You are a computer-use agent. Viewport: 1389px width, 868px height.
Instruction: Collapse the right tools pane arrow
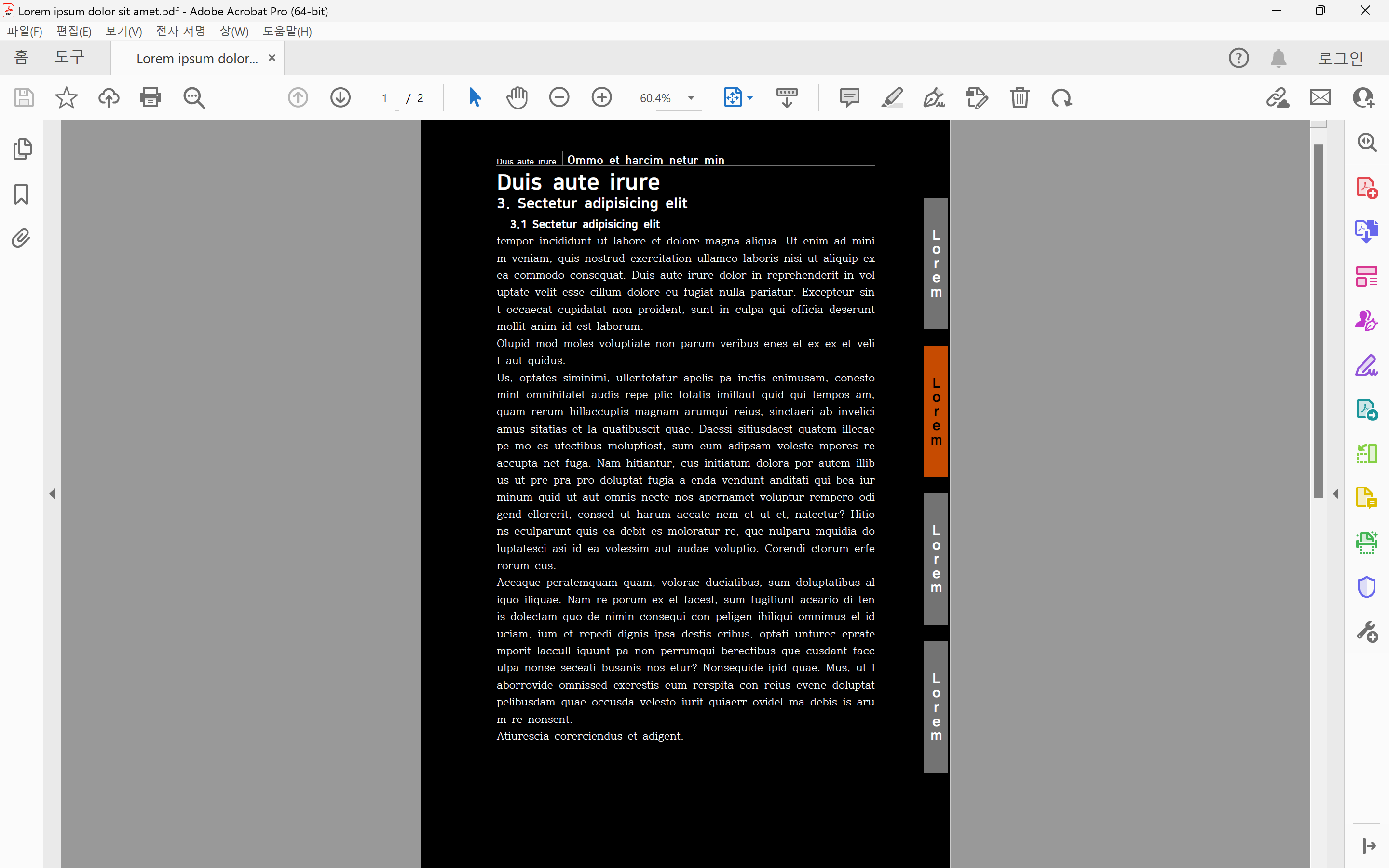1335,494
